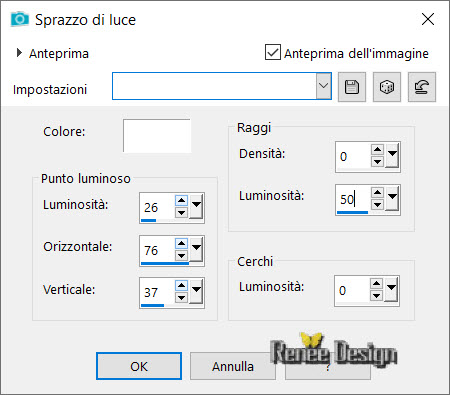Open Verticale slider popup arrow

[197, 291]
